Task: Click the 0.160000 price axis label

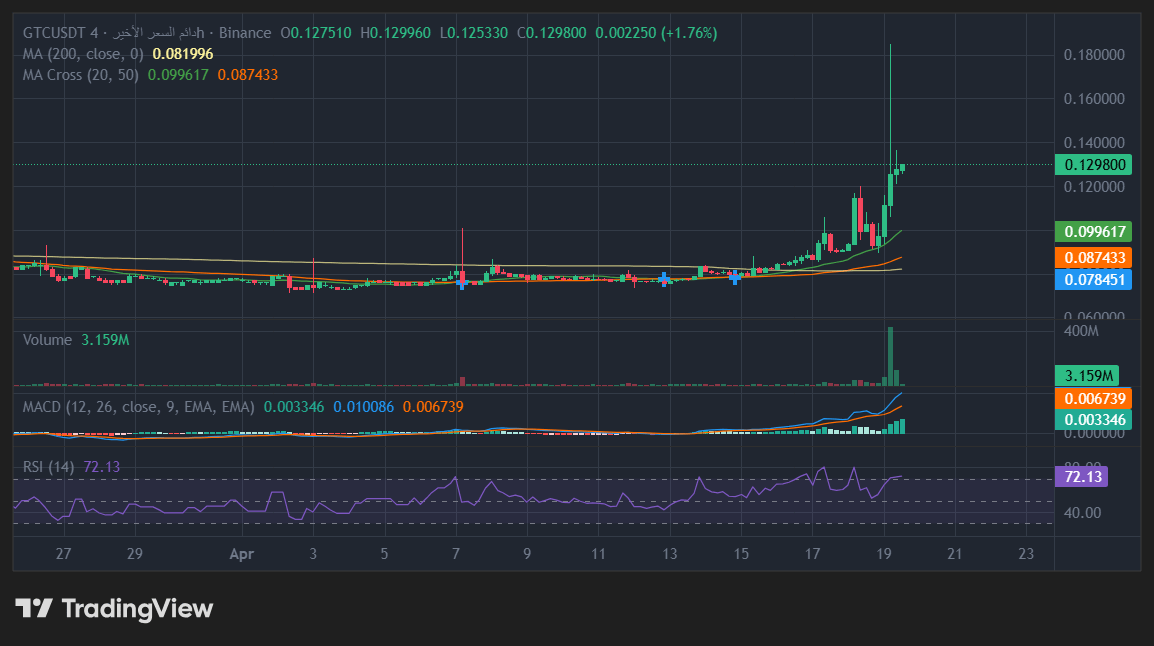Action: (x=1094, y=99)
